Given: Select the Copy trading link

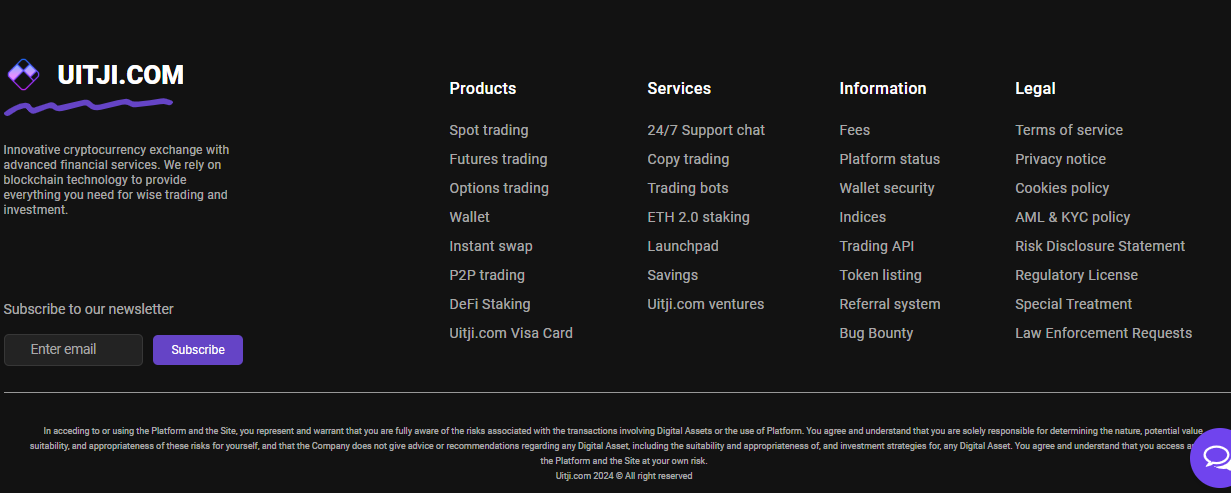Looking at the screenshot, I should coord(688,159).
